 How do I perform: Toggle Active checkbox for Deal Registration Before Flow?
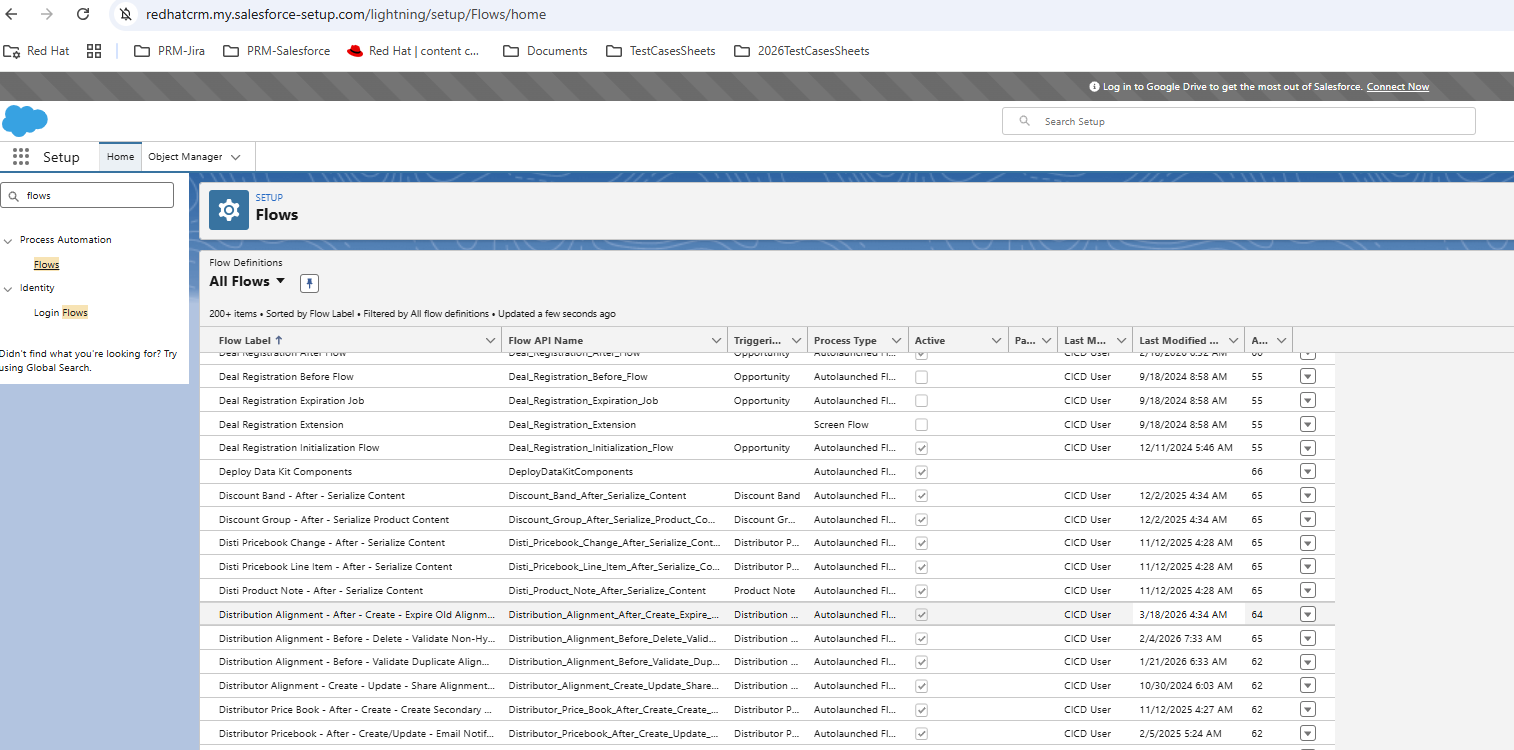(x=921, y=377)
